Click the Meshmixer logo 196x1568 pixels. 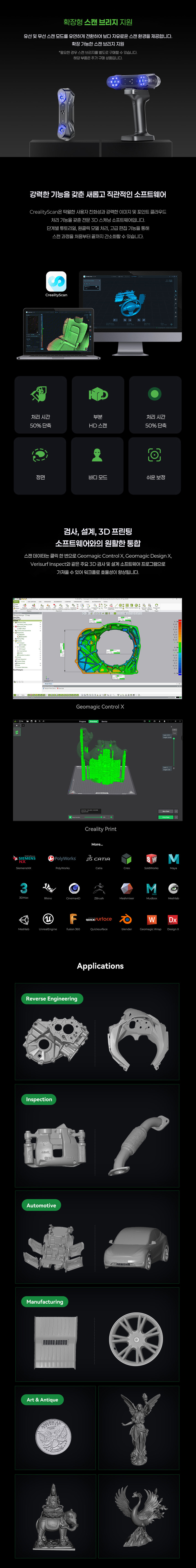click(x=126, y=889)
